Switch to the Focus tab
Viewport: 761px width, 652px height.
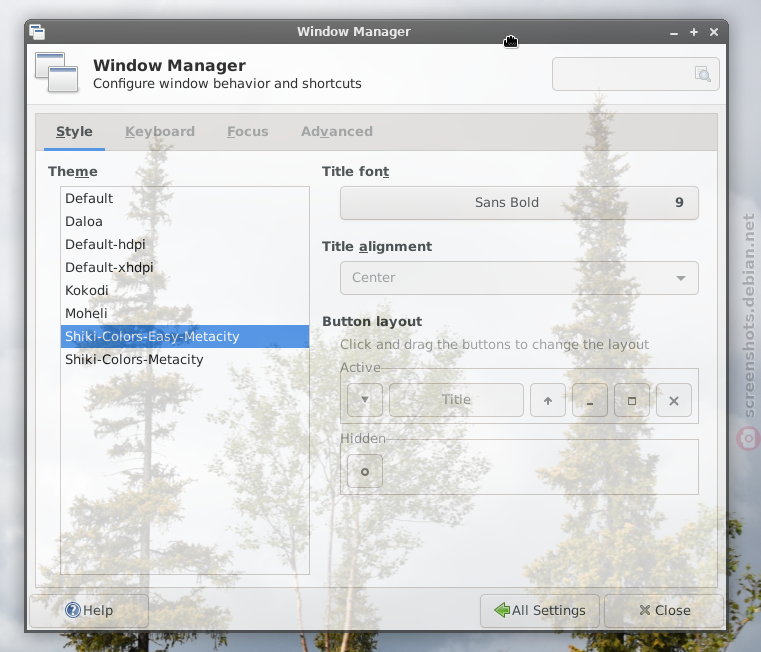pyautogui.click(x=248, y=132)
